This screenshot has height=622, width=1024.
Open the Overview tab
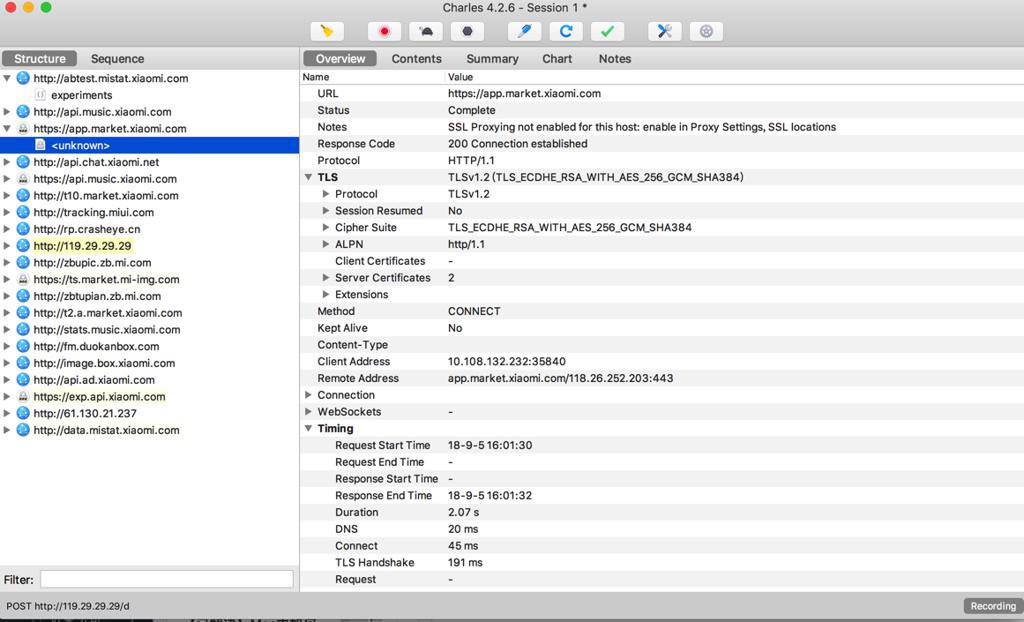340,59
